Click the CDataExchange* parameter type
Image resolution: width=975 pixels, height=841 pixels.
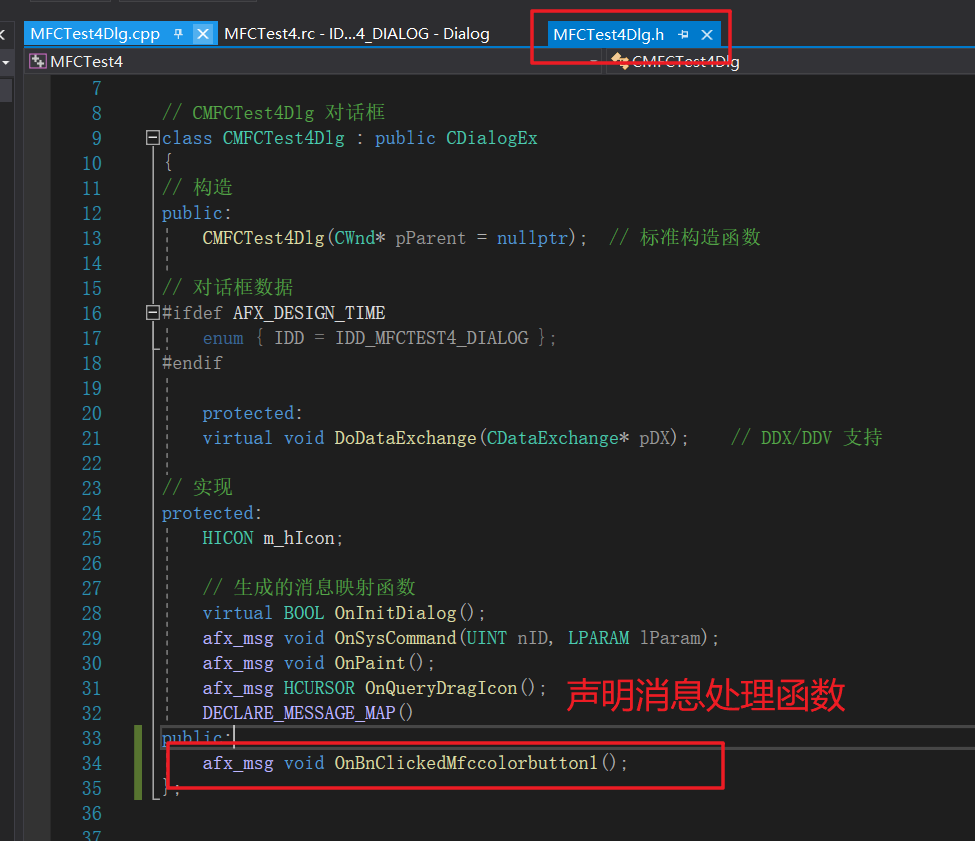558,438
